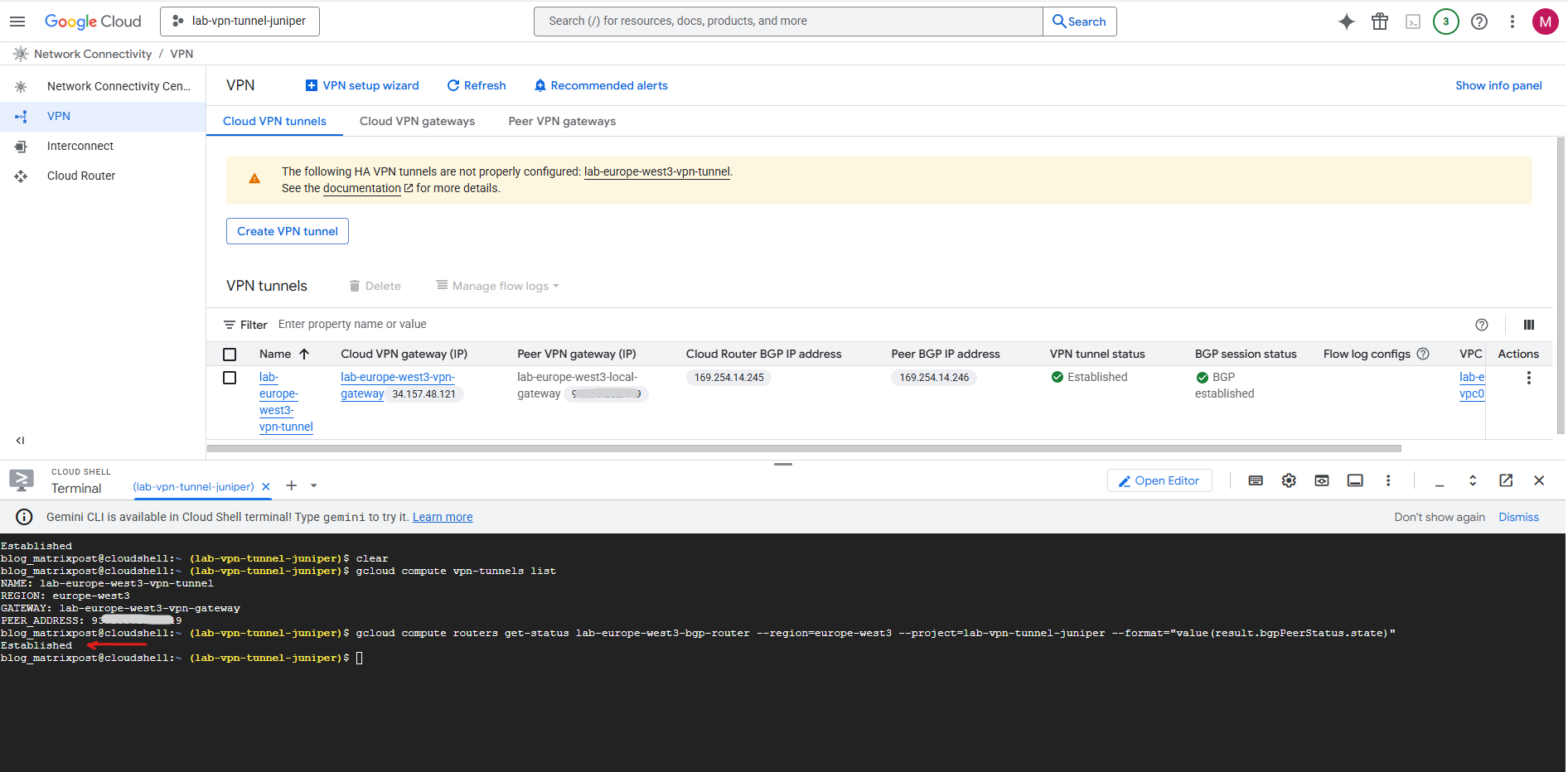This screenshot has width=1568, height=772.
Task: Collapse the left navigation sidebar
Action: tap(21, 441)
